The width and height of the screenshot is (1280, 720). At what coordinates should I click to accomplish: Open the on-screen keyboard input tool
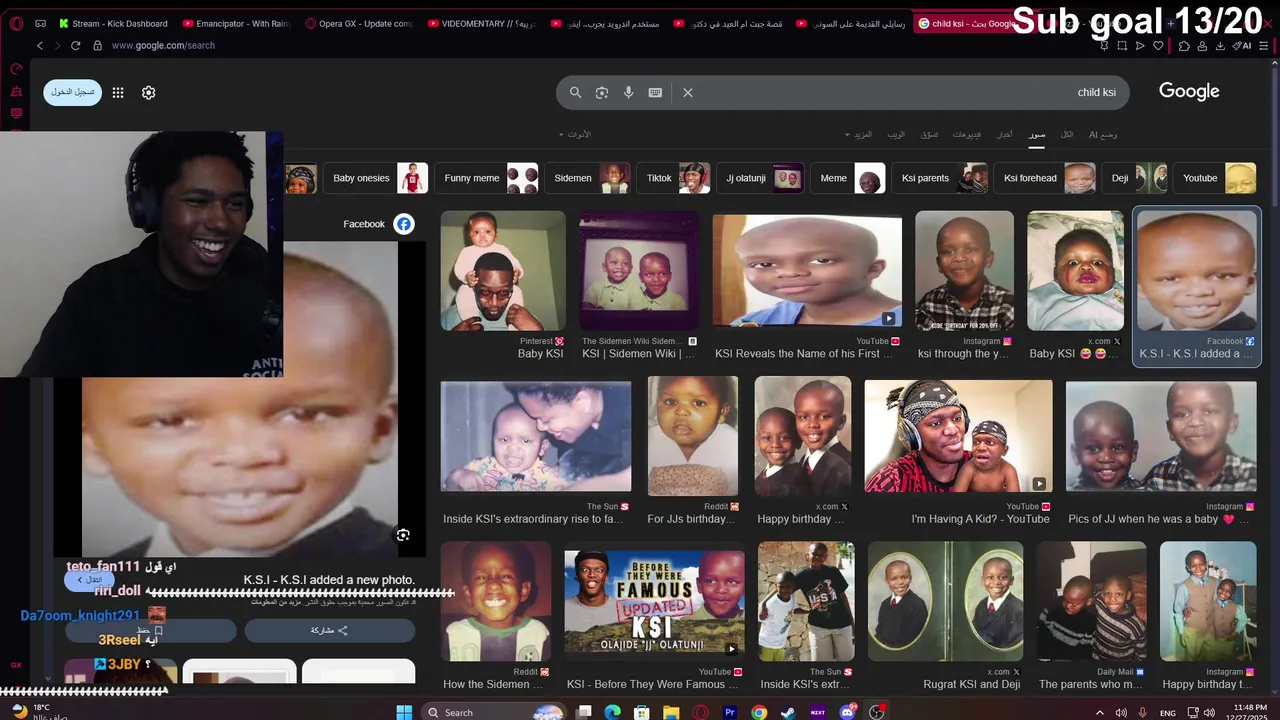[x=655, y=92]
